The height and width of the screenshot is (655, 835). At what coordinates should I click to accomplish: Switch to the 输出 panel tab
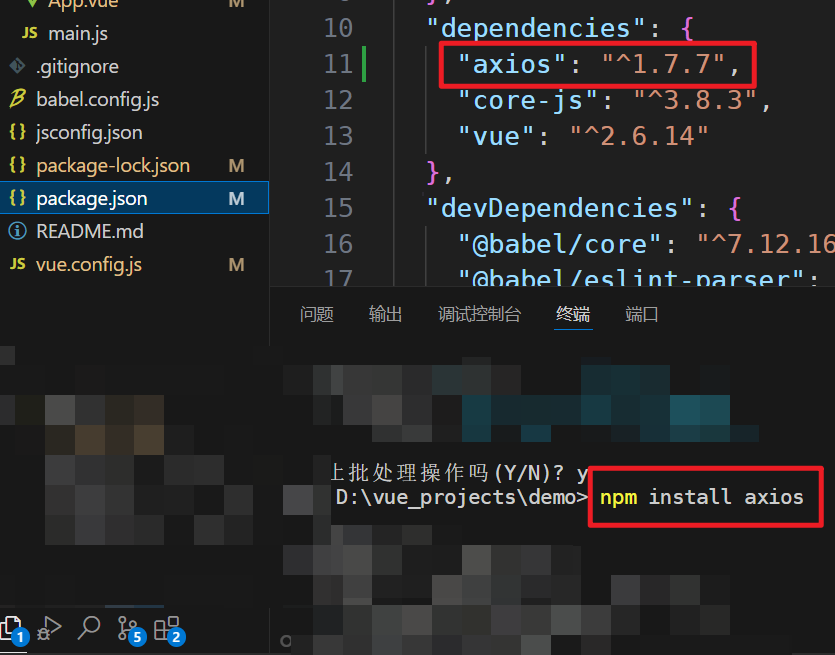click(385, 314)
